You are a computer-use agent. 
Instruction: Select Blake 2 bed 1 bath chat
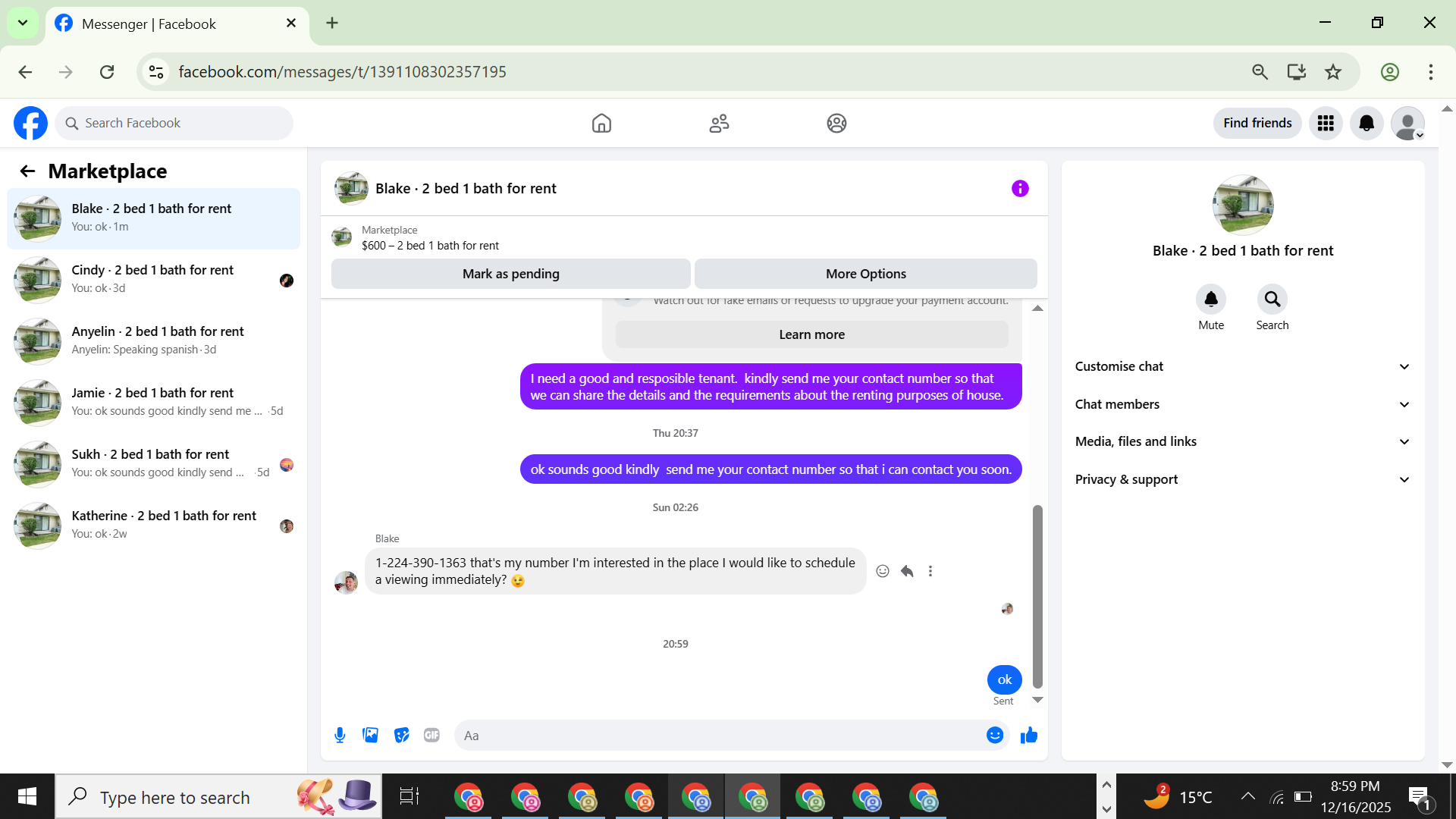click(154, 218)
